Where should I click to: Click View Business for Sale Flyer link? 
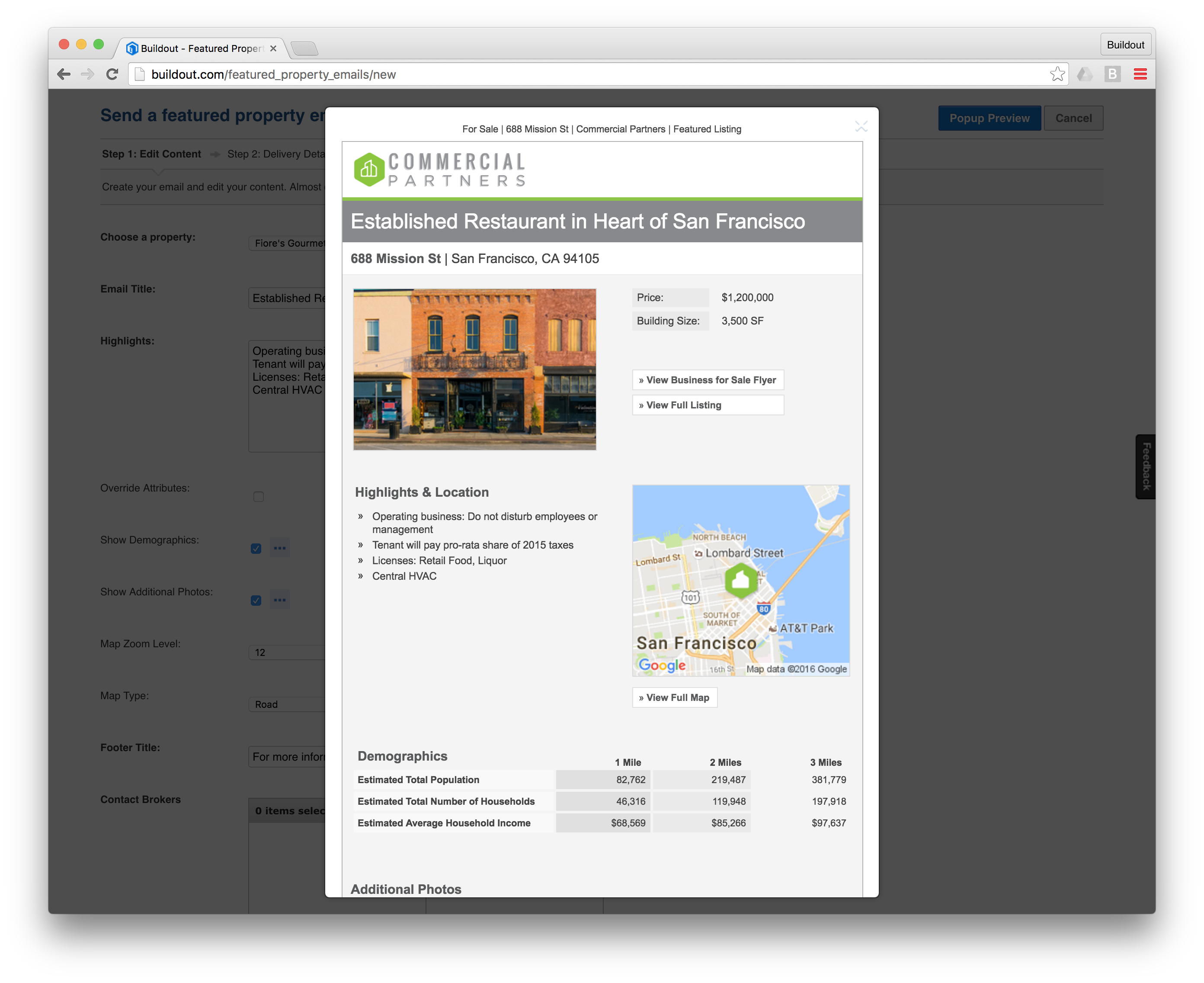coord(708,380)
